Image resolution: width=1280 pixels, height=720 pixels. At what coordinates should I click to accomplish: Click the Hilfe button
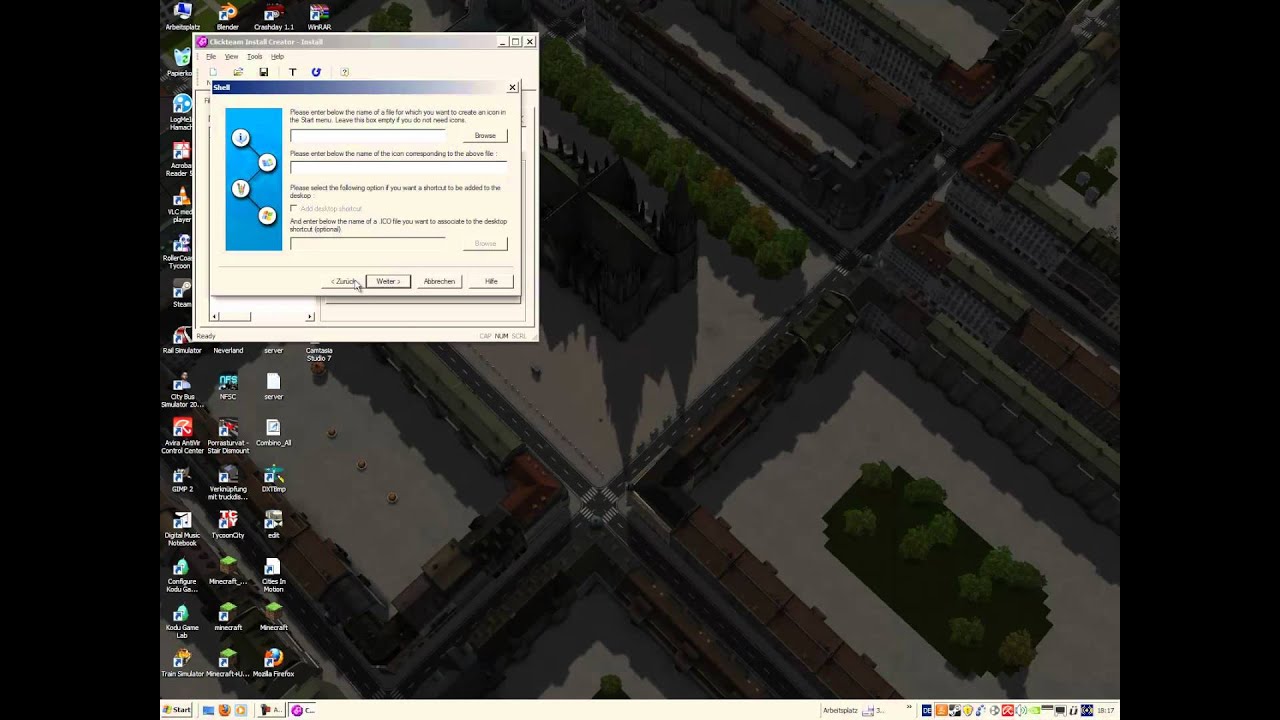(x=491, y=281)
